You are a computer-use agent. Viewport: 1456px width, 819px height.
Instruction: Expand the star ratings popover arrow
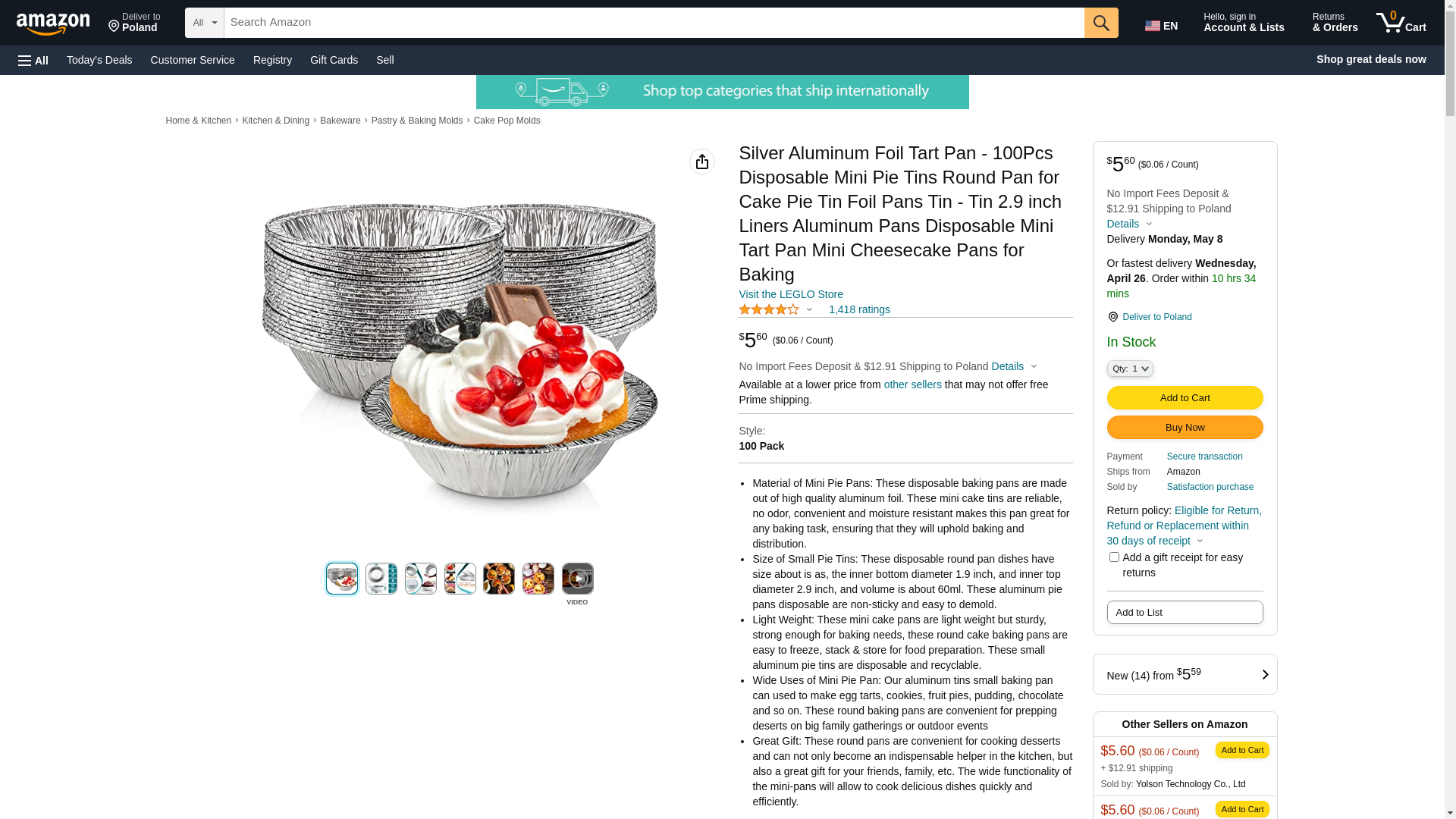coord(809,309)
